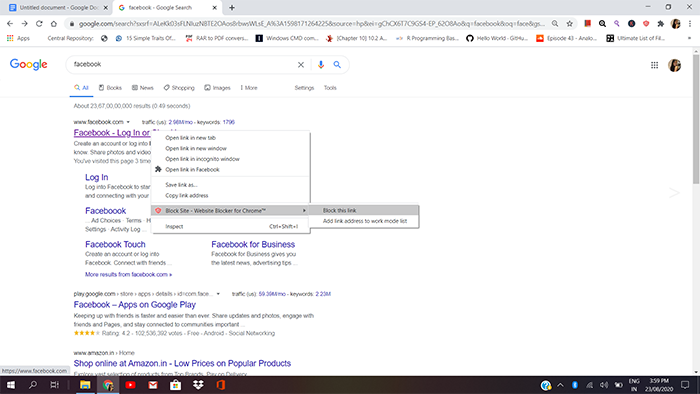Viewport: 700px width, 394px height.
Task: Open the More search filters dropdown
Action: click(249, 88)
